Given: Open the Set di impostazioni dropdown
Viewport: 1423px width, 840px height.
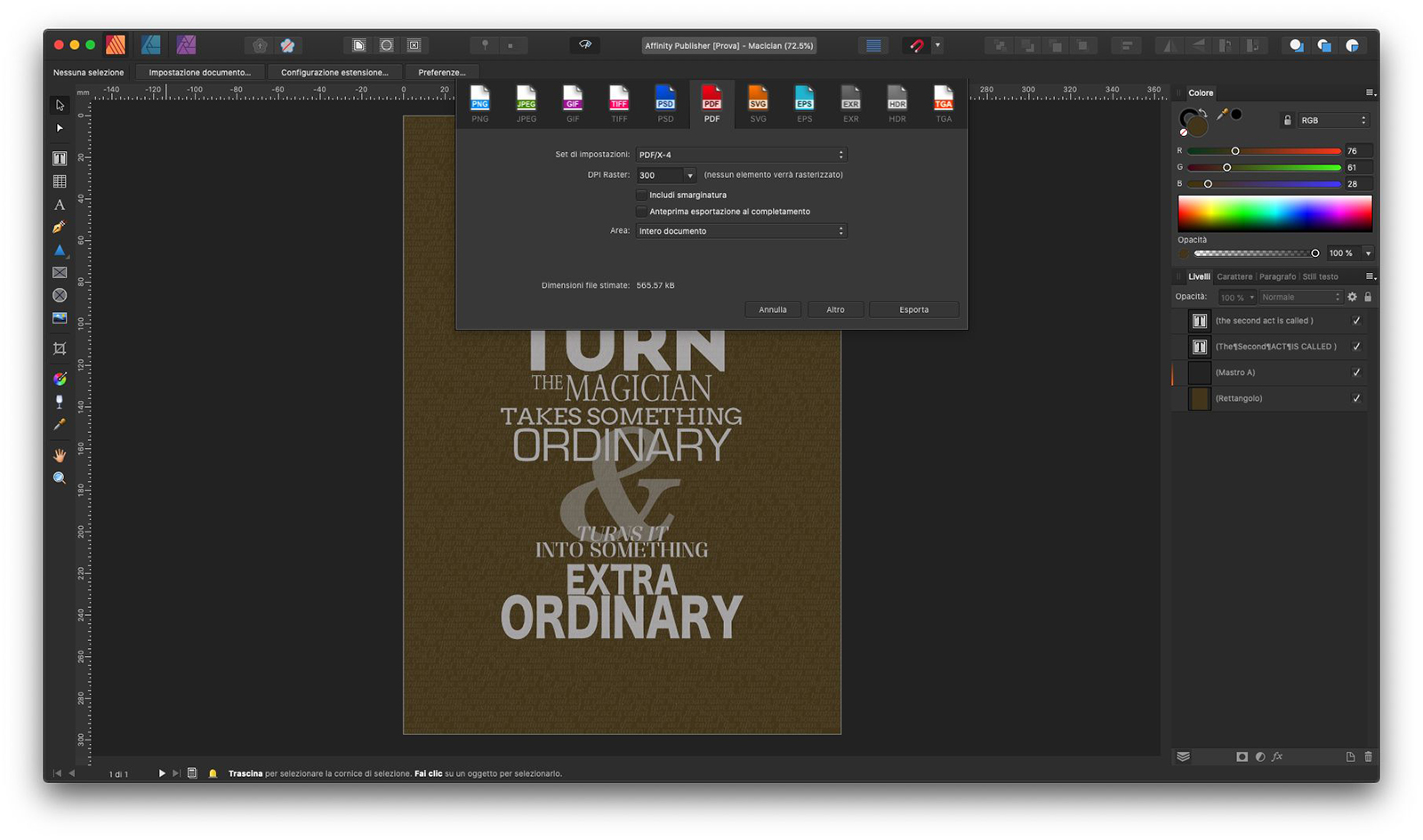Looking at the screenshot, I should coord(741,155).
